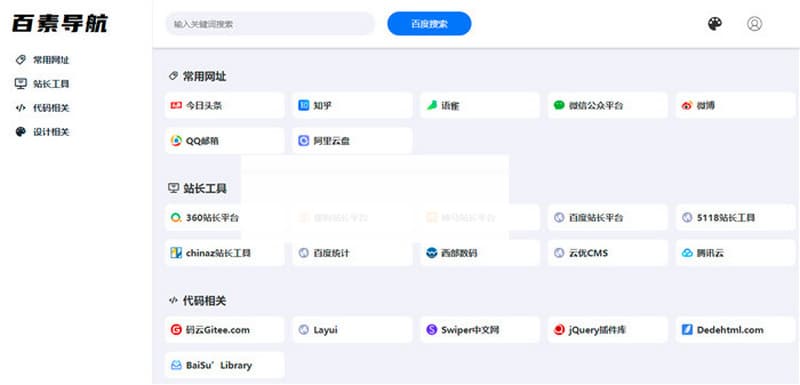Click the 代码相关 section heading
The height and width of the screenshot is (385, 800).
click(204, 300)
